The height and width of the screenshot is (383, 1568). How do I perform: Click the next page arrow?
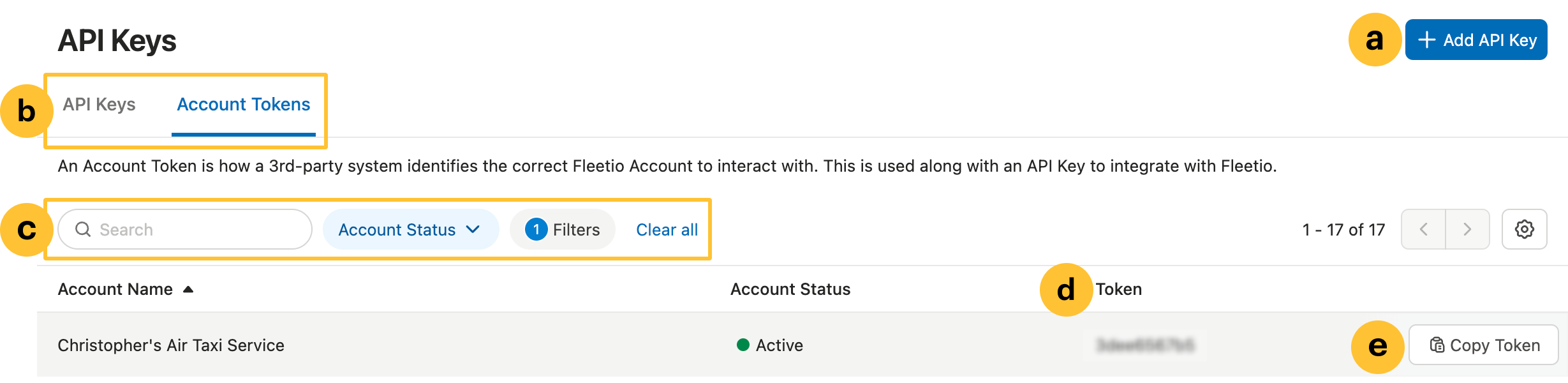click(1467, 229)
